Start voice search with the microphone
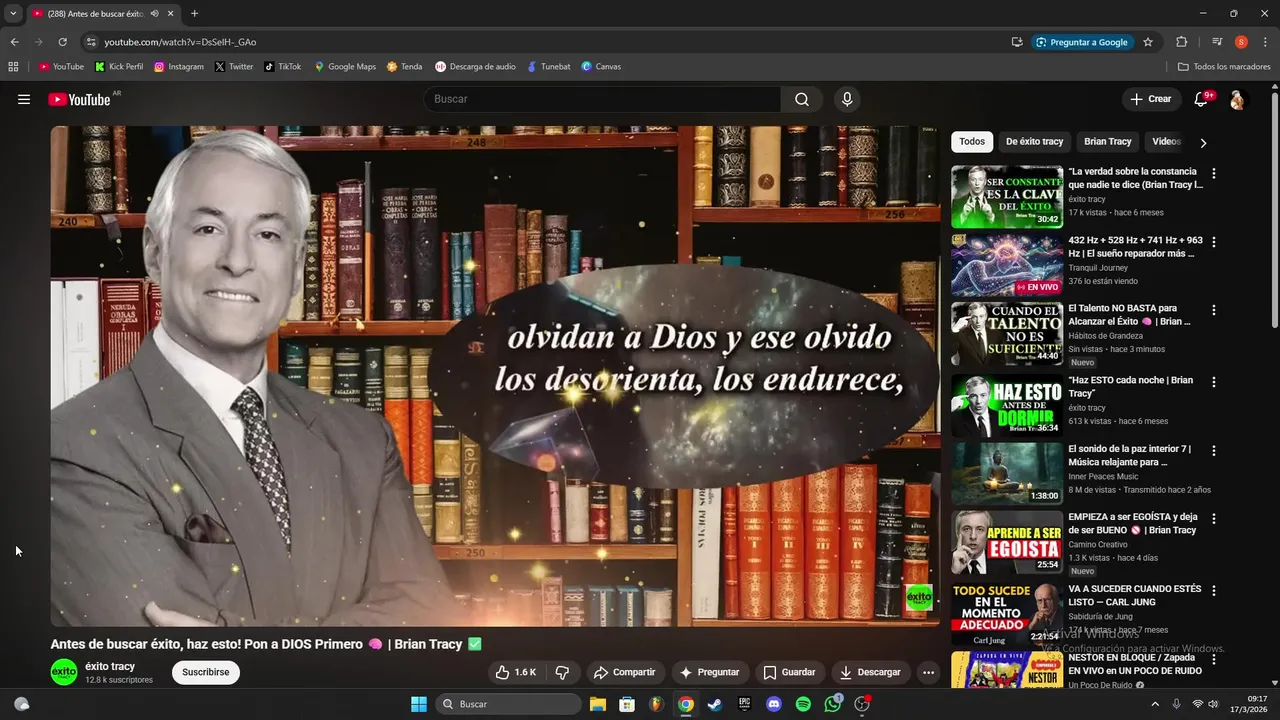 [x=847, y=99]
